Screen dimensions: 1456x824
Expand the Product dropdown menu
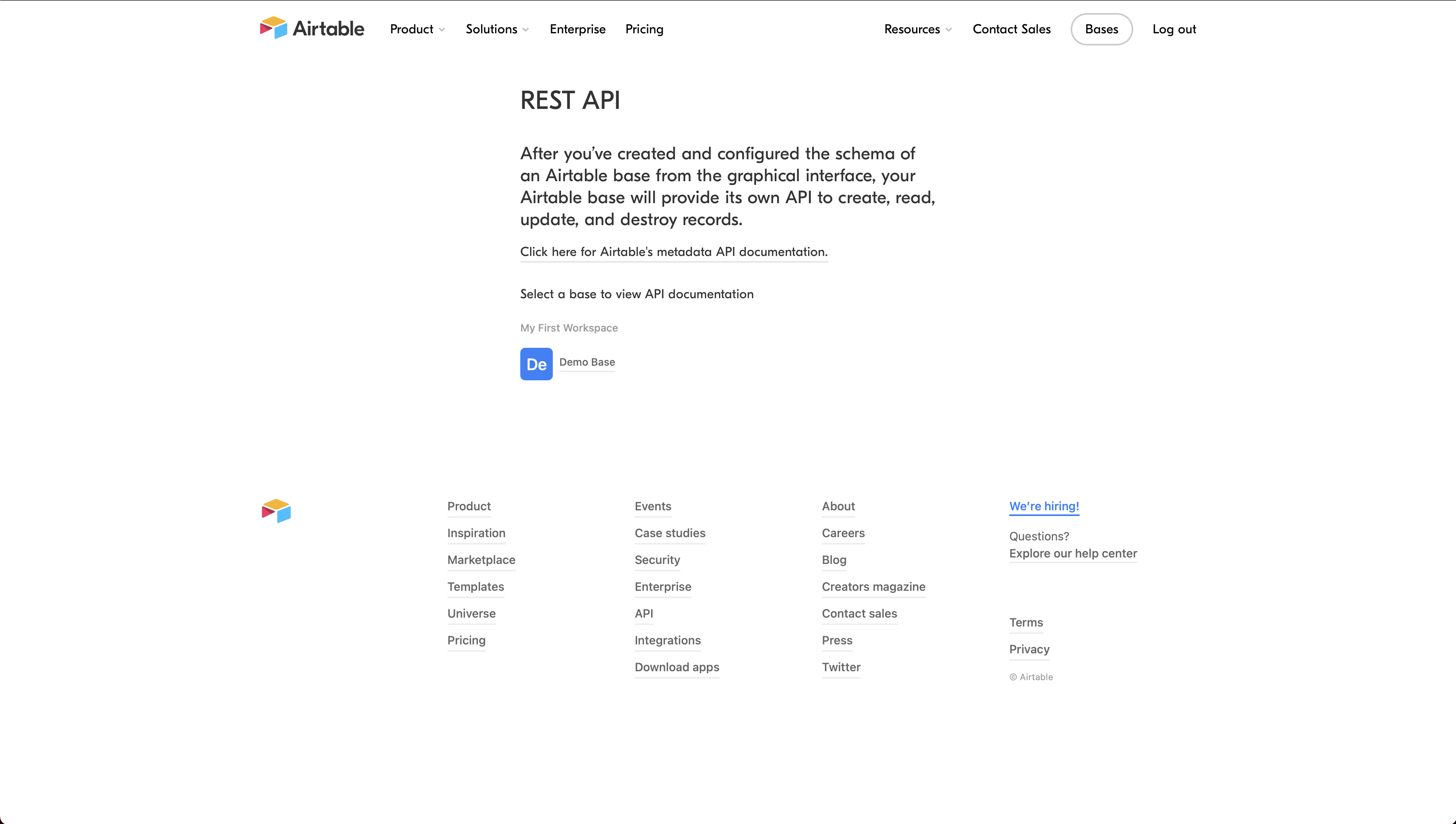pos(417,29)
